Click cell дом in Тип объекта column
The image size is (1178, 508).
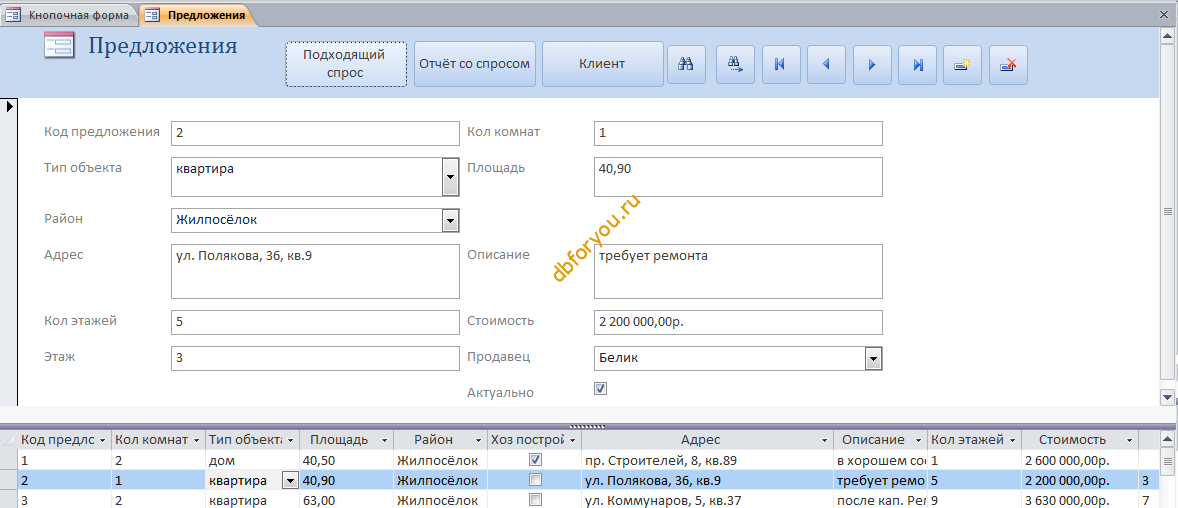(x=252, y=459)
